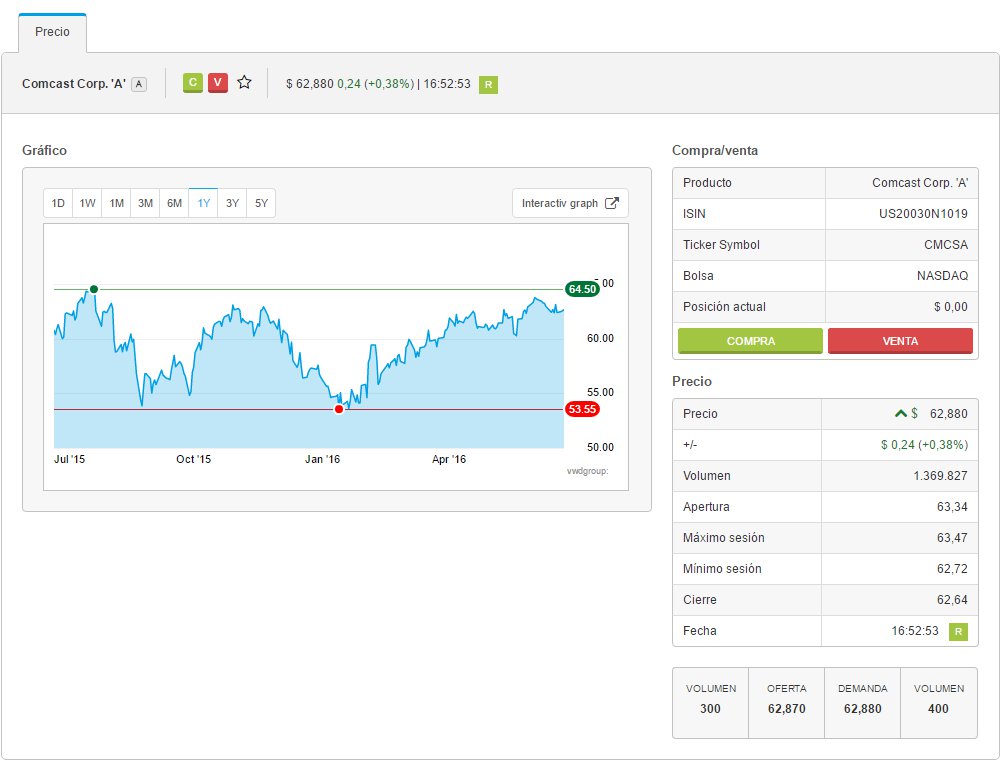Click the Compra/venta section heading
Image resolution: width=1003 pixels, height=762 pixels.
click(x=715, y=150)
